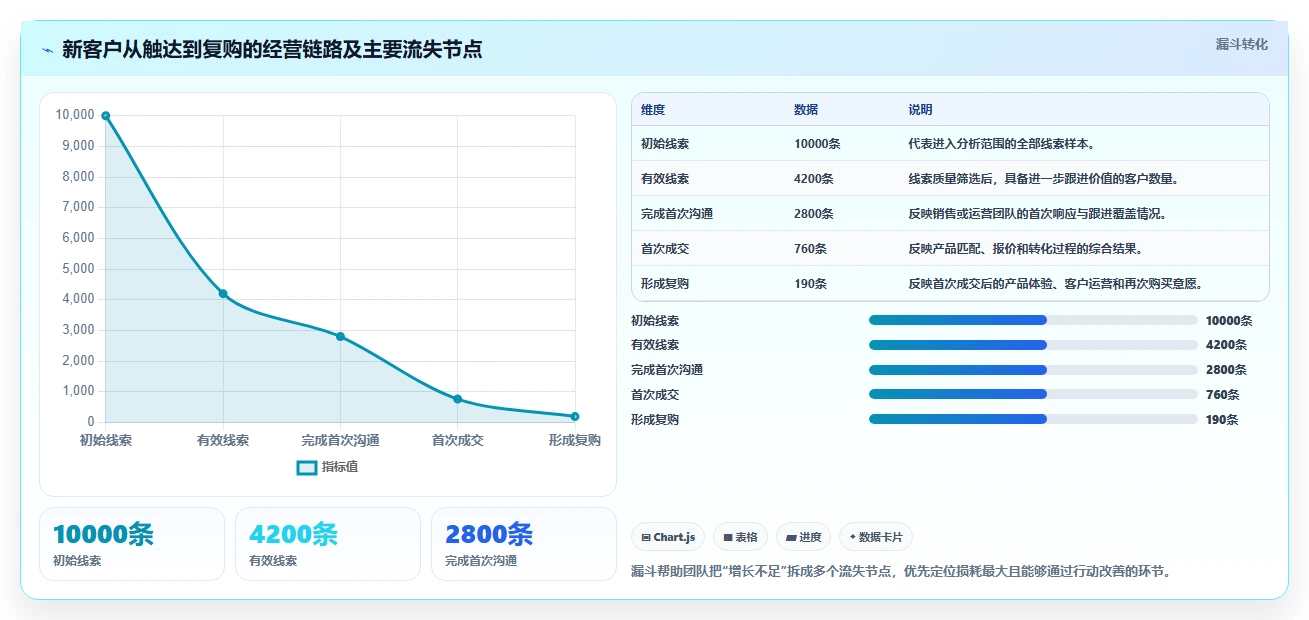
Task: Click the chart data point for 形成复购
Action: (x=575, y=416)
